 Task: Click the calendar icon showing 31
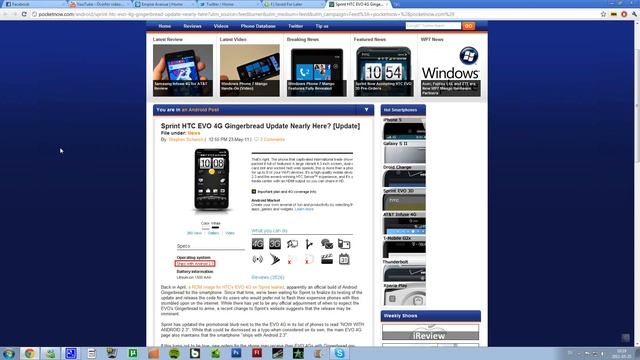click(x=344, y=259)
